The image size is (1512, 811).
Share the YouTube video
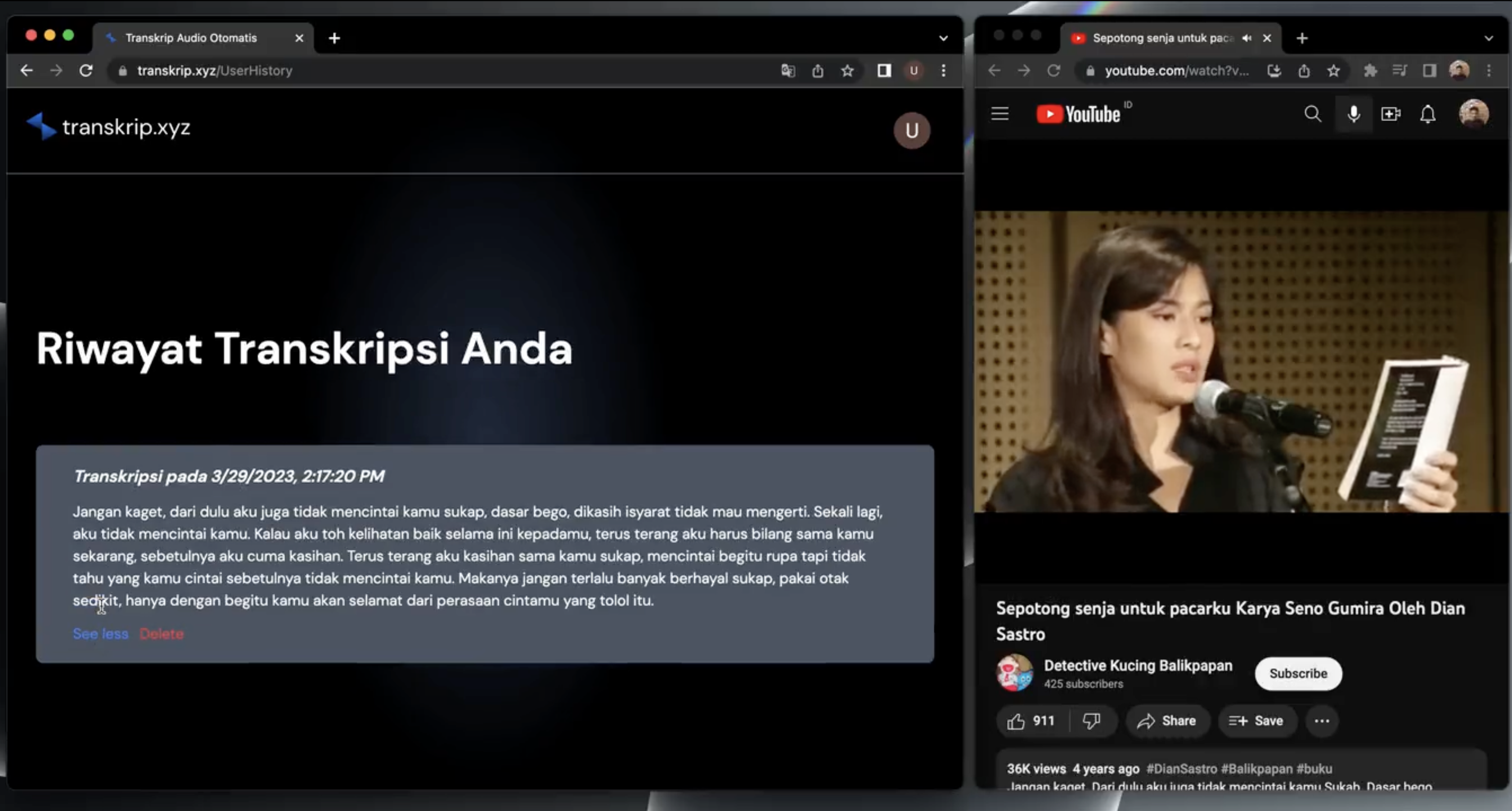tap(1167, 721)
